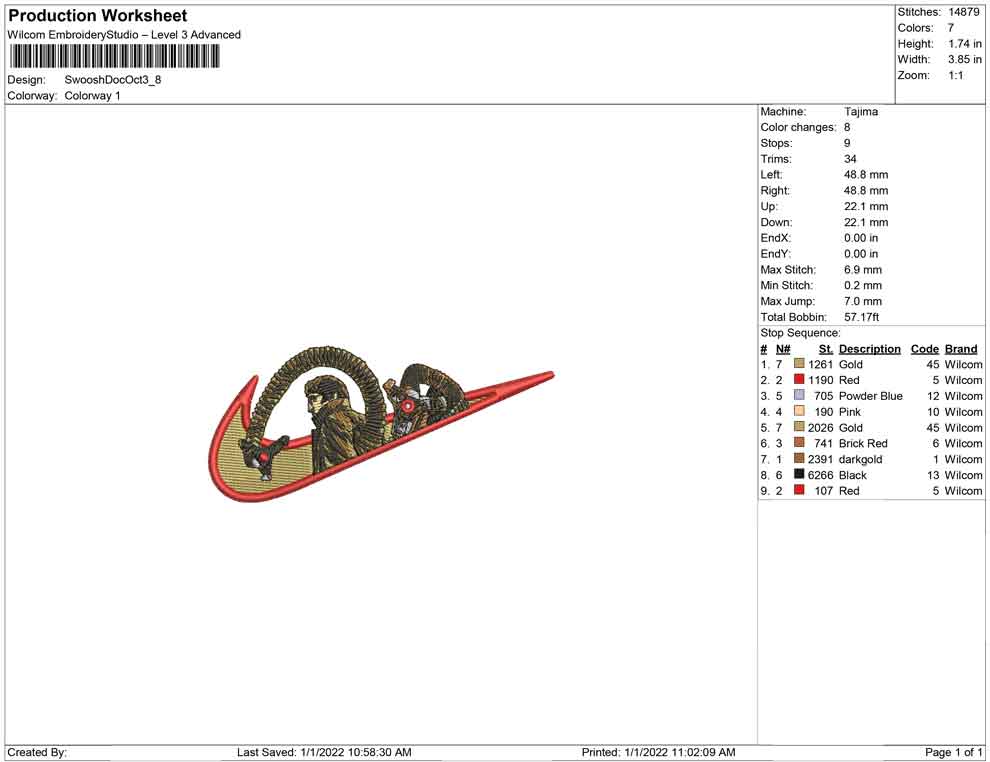
Task: Click the 'Powder Blue' description text
Action: (871, 396)
